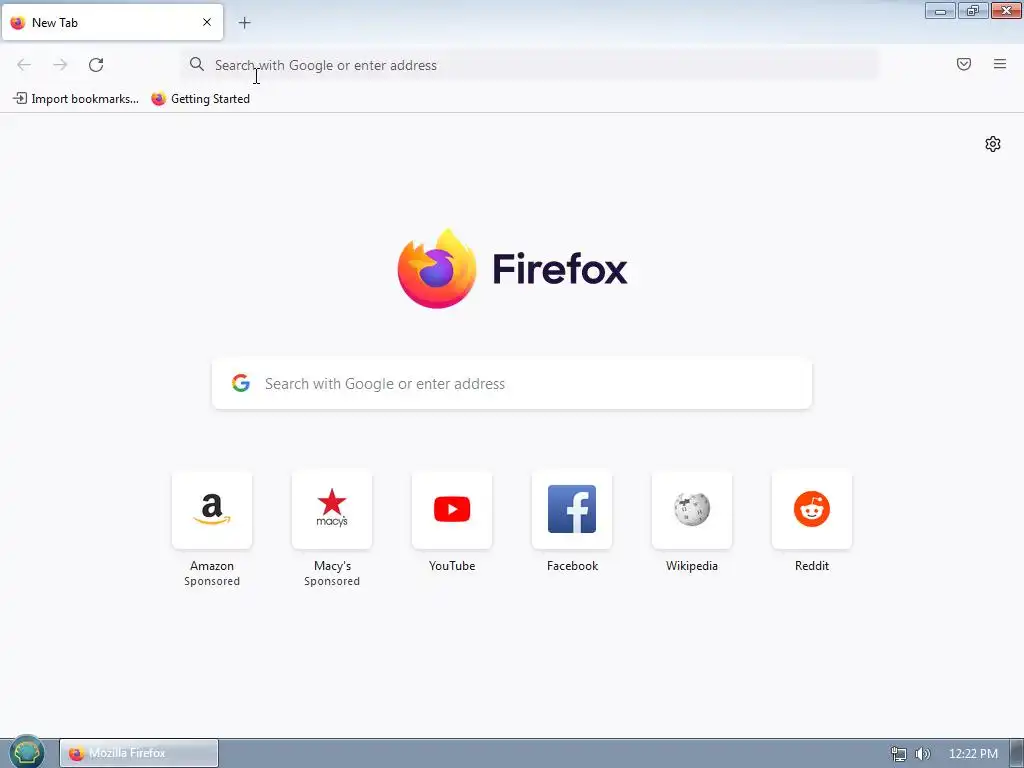Click the forward navigation arrow
Viewport: 1024px width, 768px height.
tap(60, 65)
